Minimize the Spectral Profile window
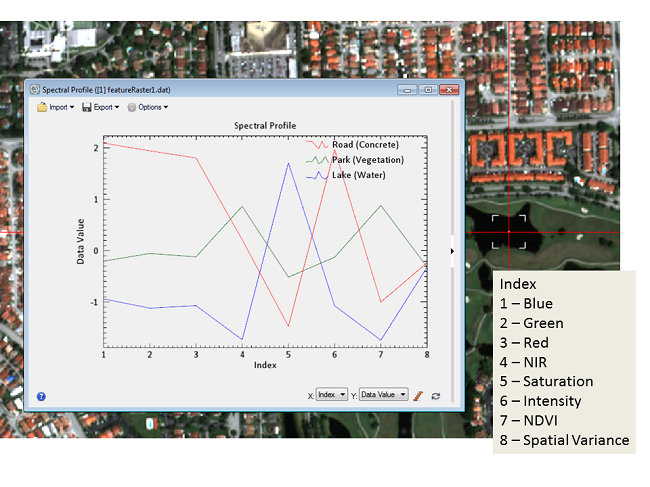 tap(407, 89)
